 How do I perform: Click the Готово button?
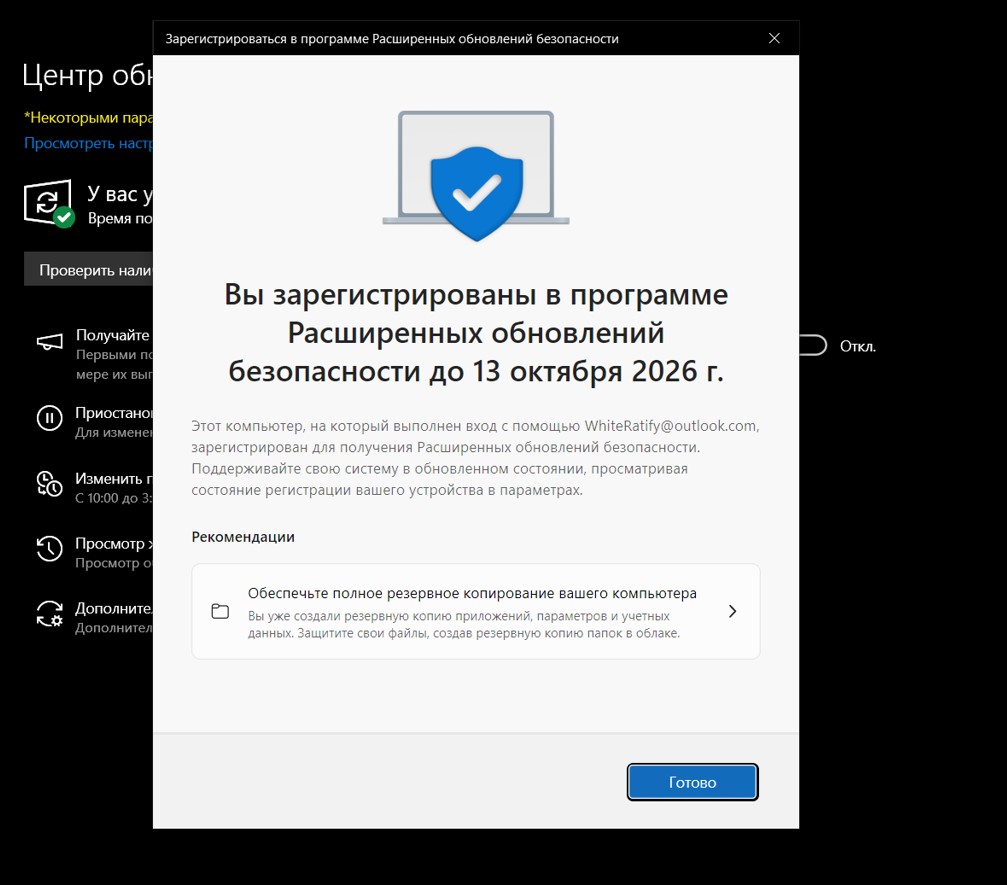coord(692,782)
